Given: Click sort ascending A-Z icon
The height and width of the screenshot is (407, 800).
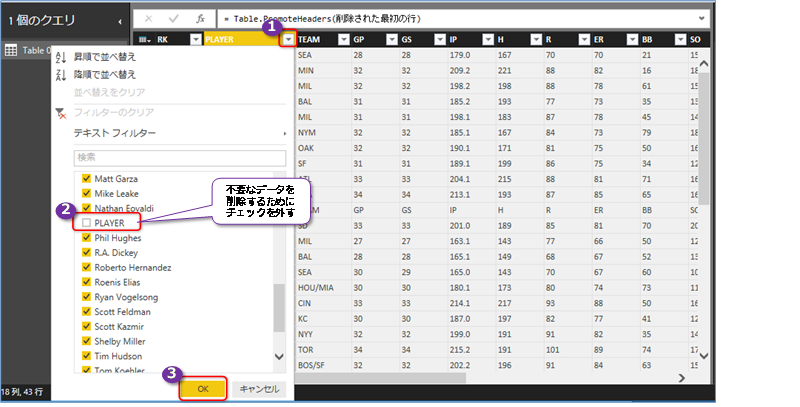Looking at the screenshot, I should tap(61, 57).
